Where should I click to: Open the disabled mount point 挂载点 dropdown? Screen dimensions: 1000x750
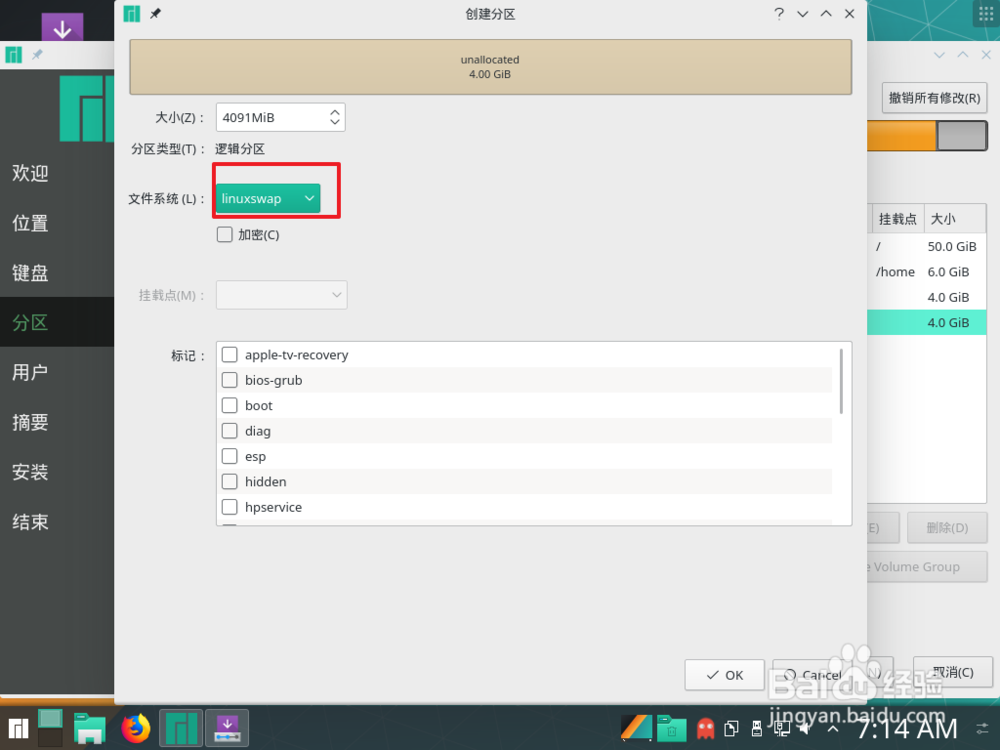tap(281, 295)
